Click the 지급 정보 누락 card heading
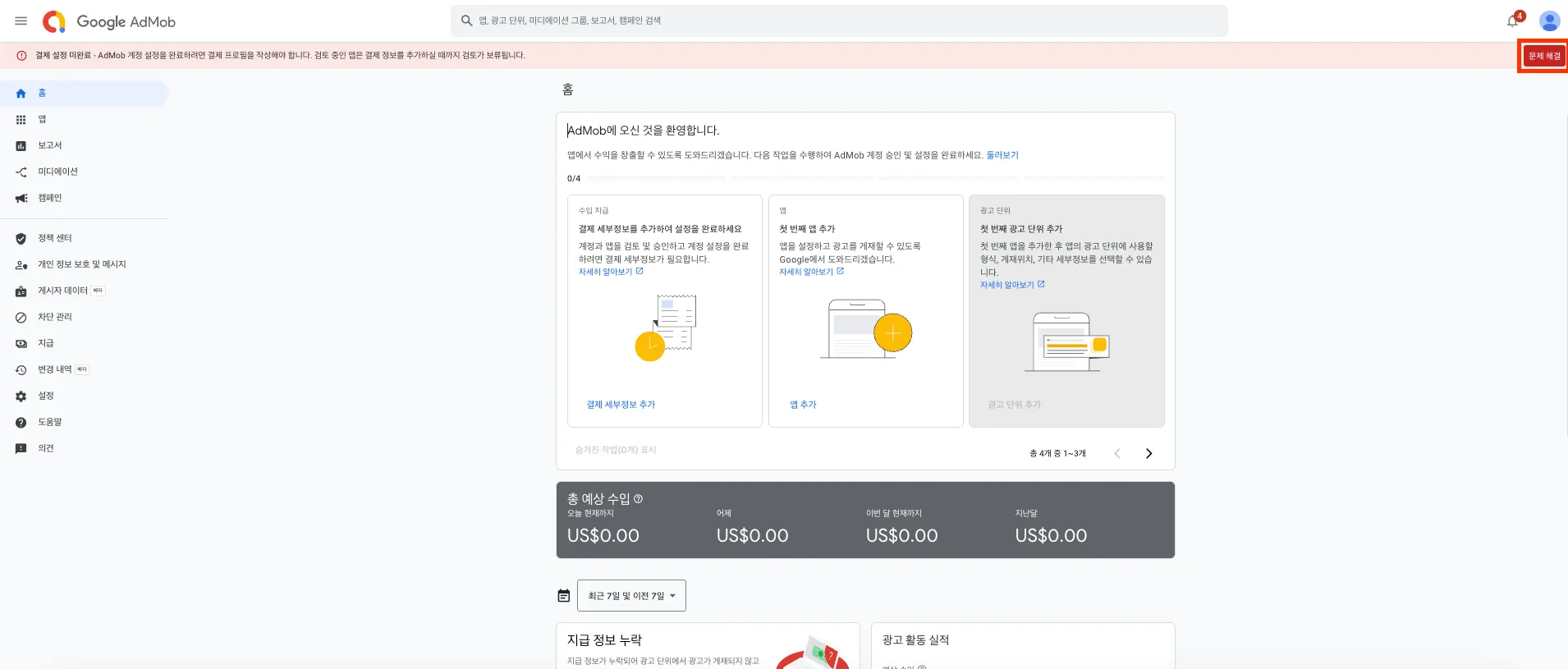The width and height of the screenshot is (1568, 669). point(604,640)
